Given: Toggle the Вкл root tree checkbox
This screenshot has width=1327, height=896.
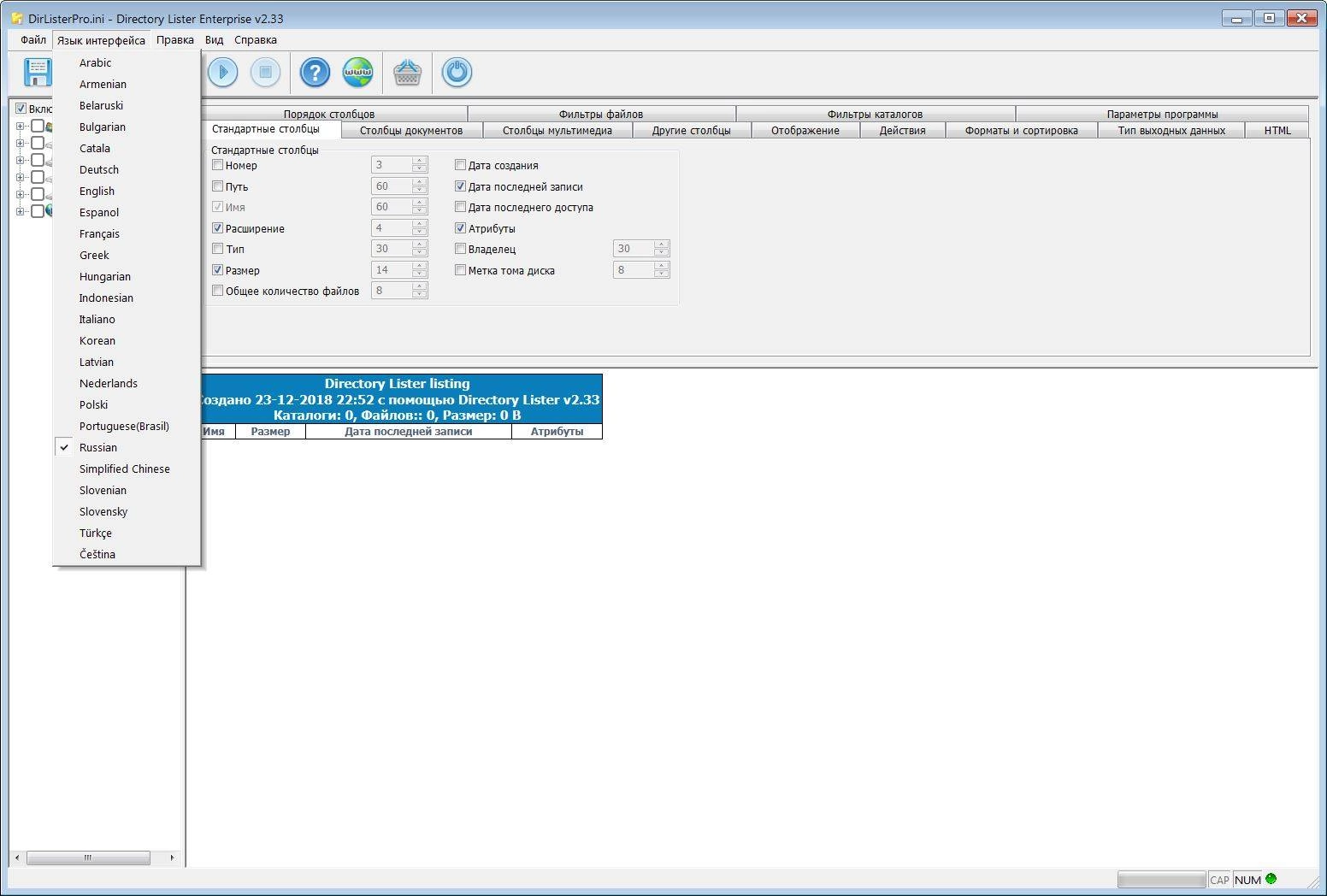Looking at the screenshot, I should pyautogui.click(x=21, y=109).
